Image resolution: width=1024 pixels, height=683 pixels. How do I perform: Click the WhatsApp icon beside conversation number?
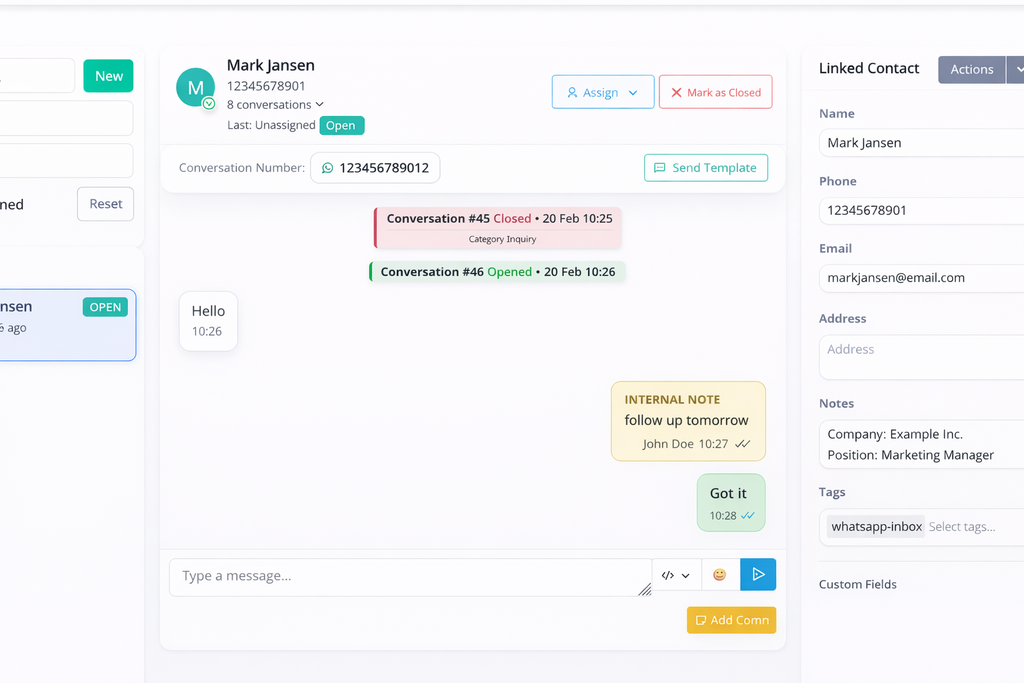[327, 168]
